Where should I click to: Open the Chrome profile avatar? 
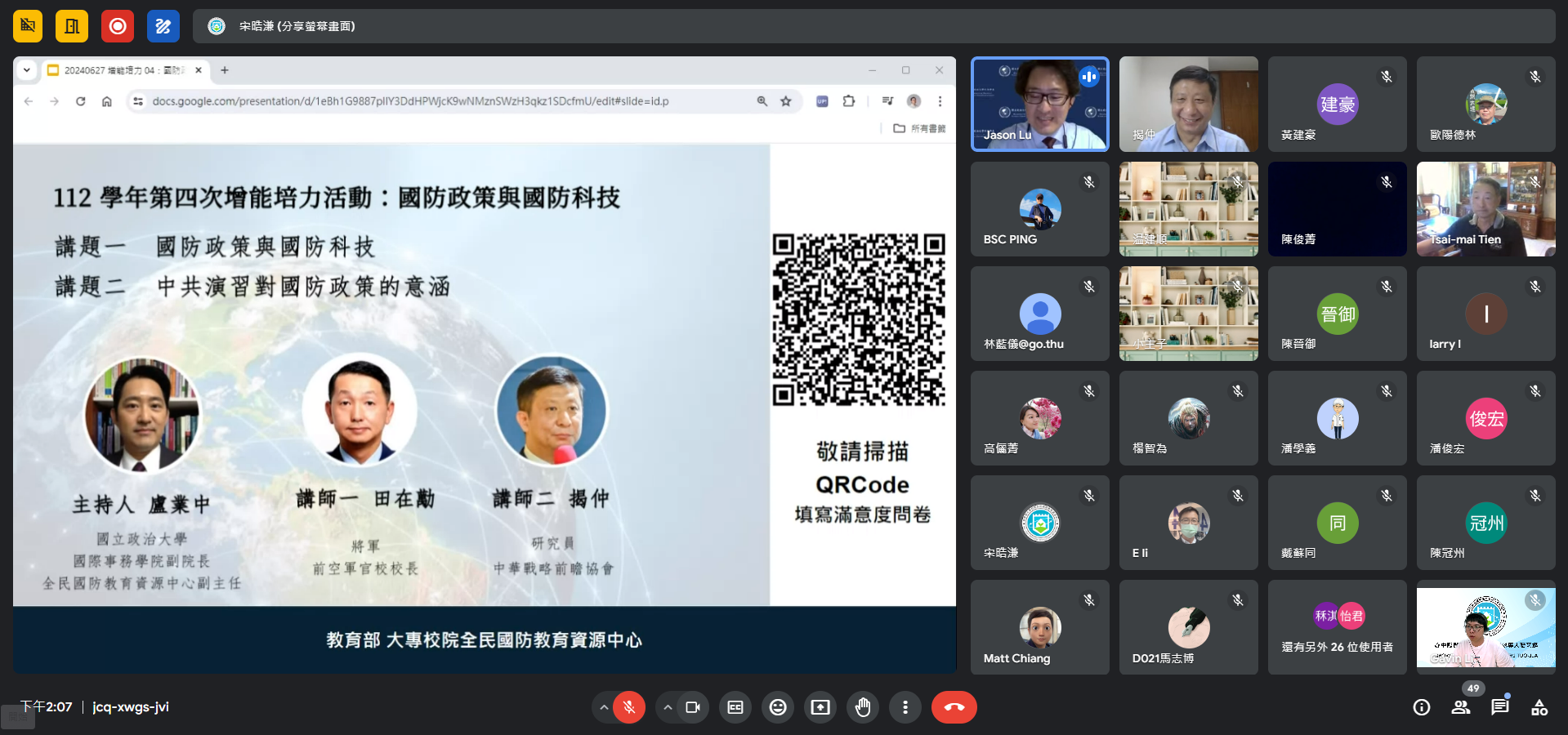click(914, 101)
